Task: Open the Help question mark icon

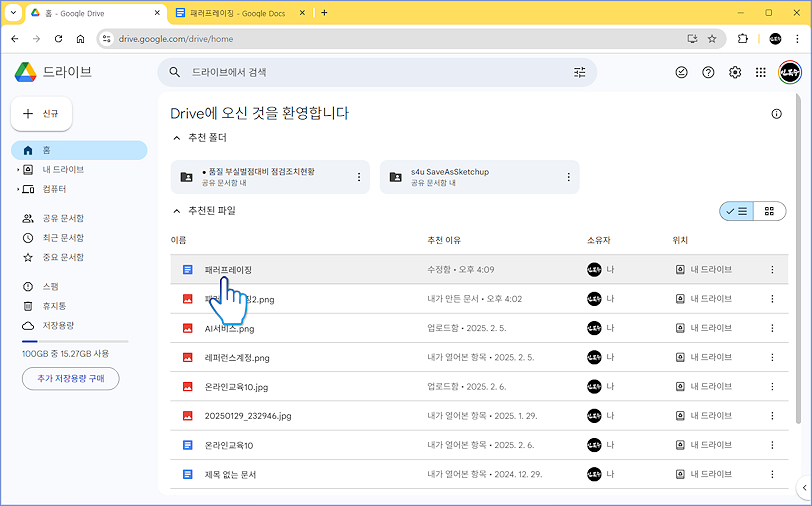Action: tap(708, 73)
